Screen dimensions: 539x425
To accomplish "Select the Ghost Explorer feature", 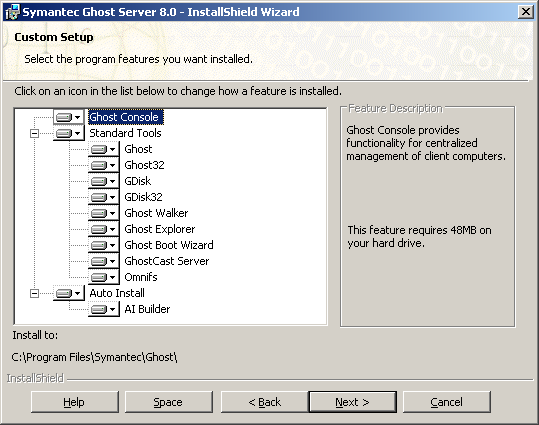I will (160, 229).
